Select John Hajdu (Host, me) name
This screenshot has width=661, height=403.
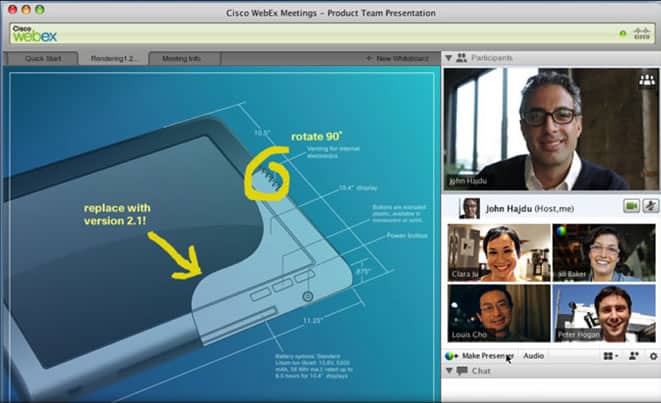529,208
